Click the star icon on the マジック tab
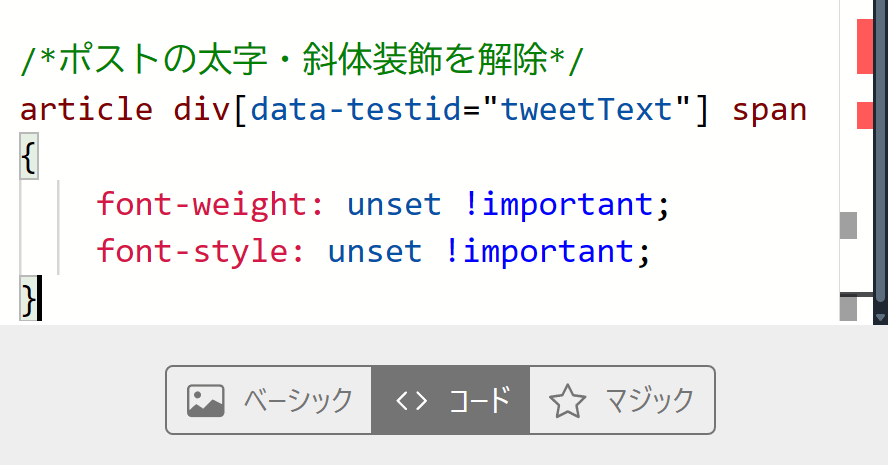The width and height of the screenshot is (888, 465). (567, 401)
